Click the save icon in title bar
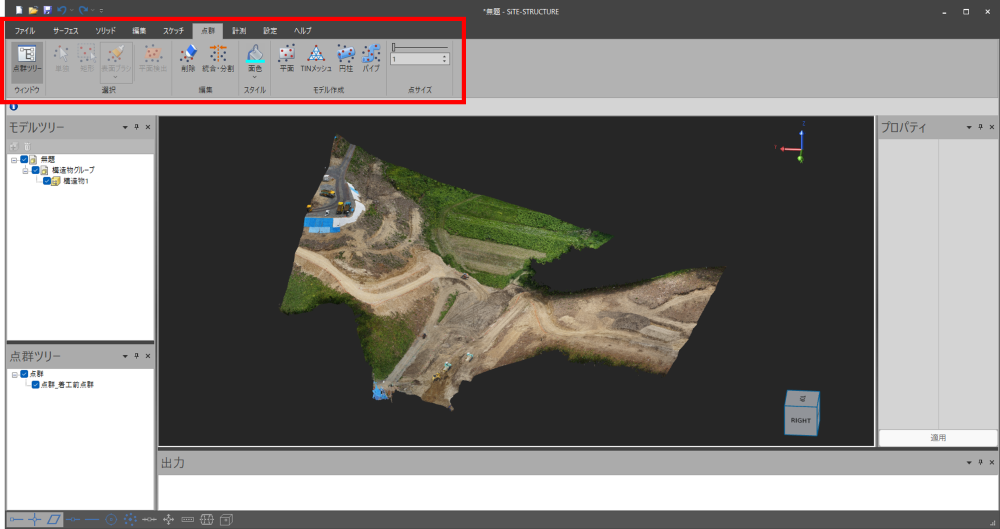 click(47, 10)
